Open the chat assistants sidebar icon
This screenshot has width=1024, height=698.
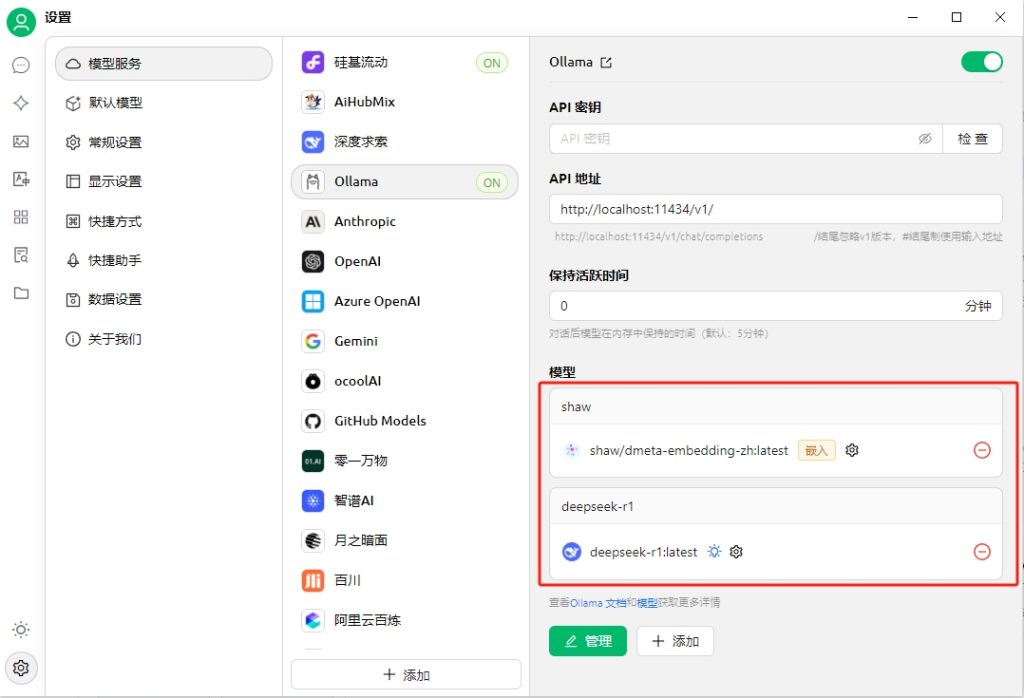click(21, 65)
